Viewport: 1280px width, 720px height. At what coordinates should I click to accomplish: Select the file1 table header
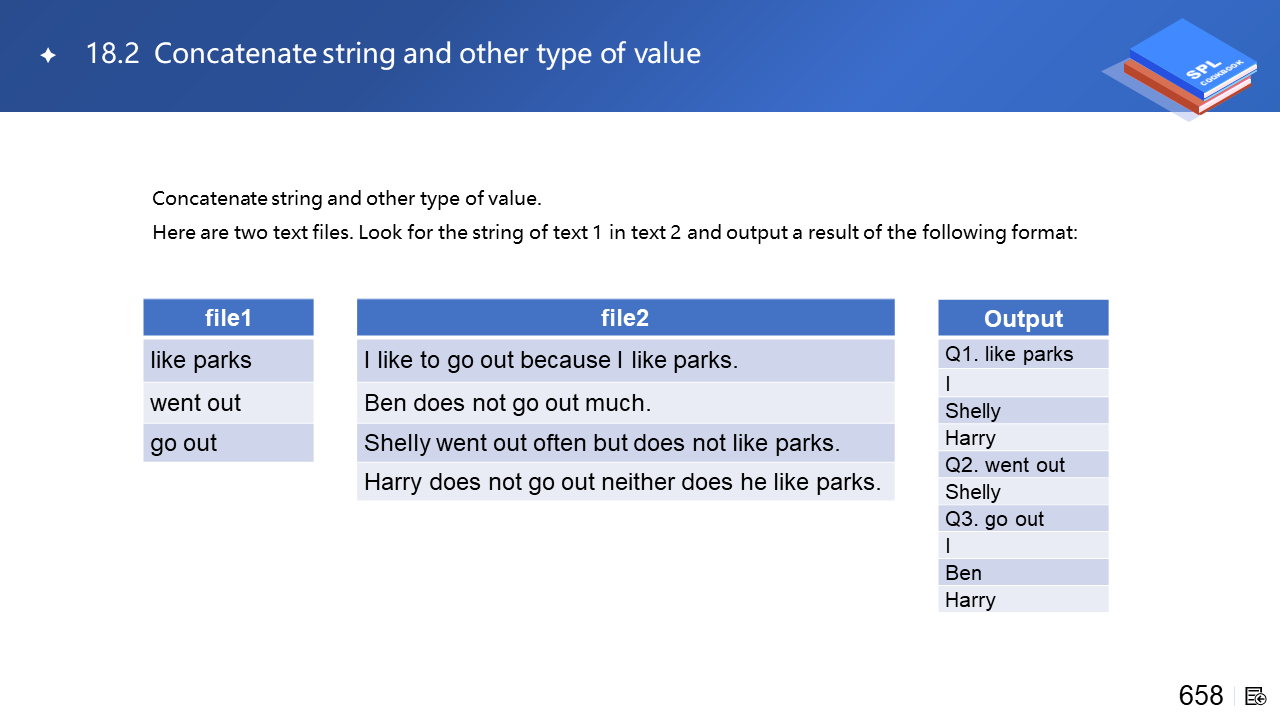228,318
